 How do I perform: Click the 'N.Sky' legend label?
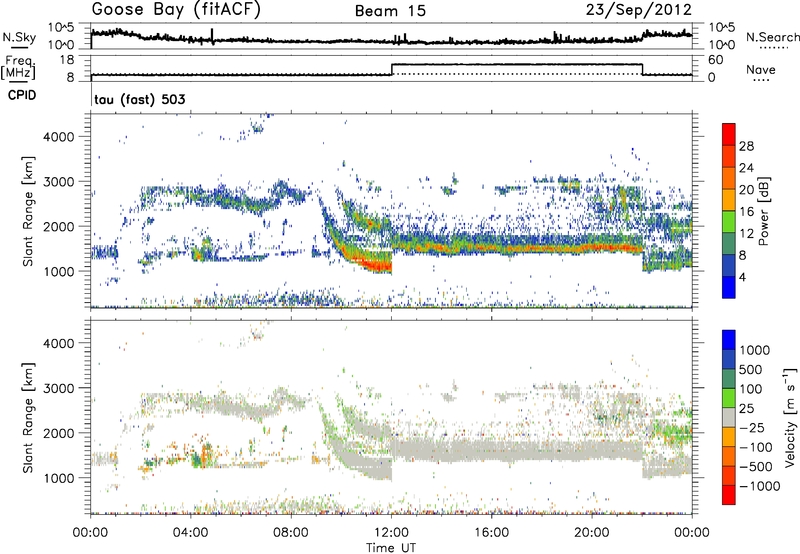pos(19,37)
